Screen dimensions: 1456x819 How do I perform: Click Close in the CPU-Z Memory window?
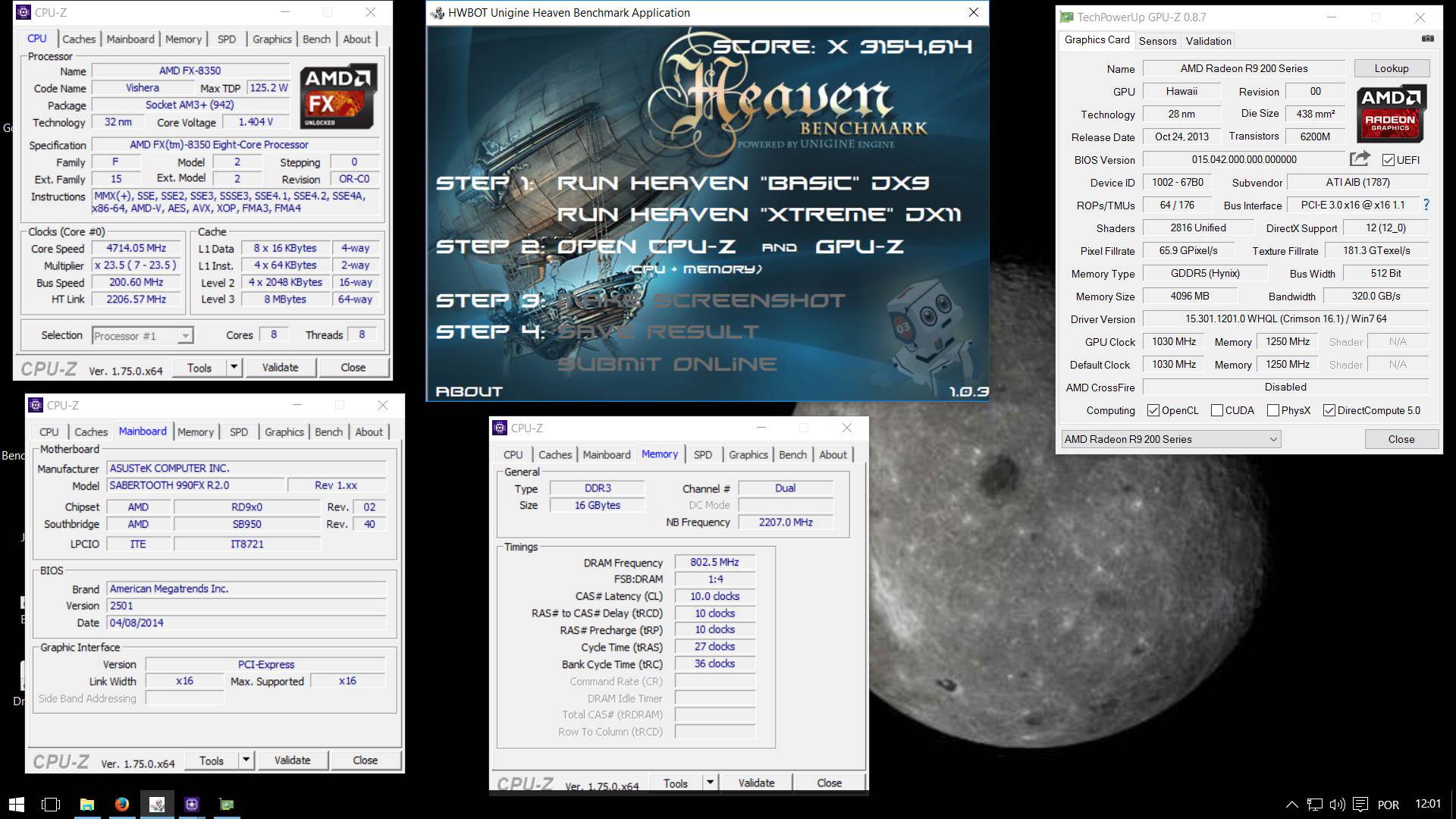coord(829,783)
